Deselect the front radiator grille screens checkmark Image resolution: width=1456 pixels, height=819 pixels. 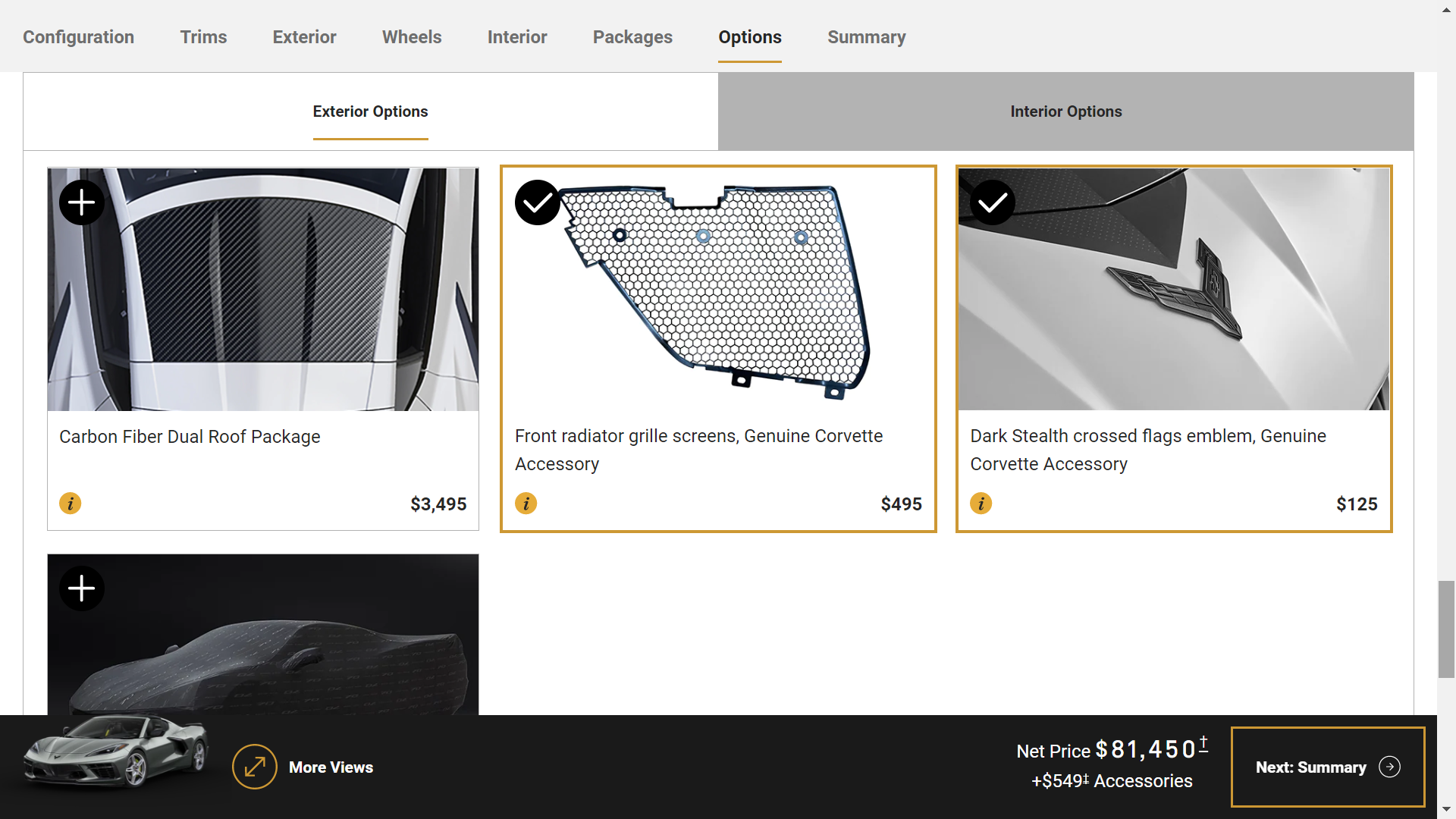pos(537,202)
